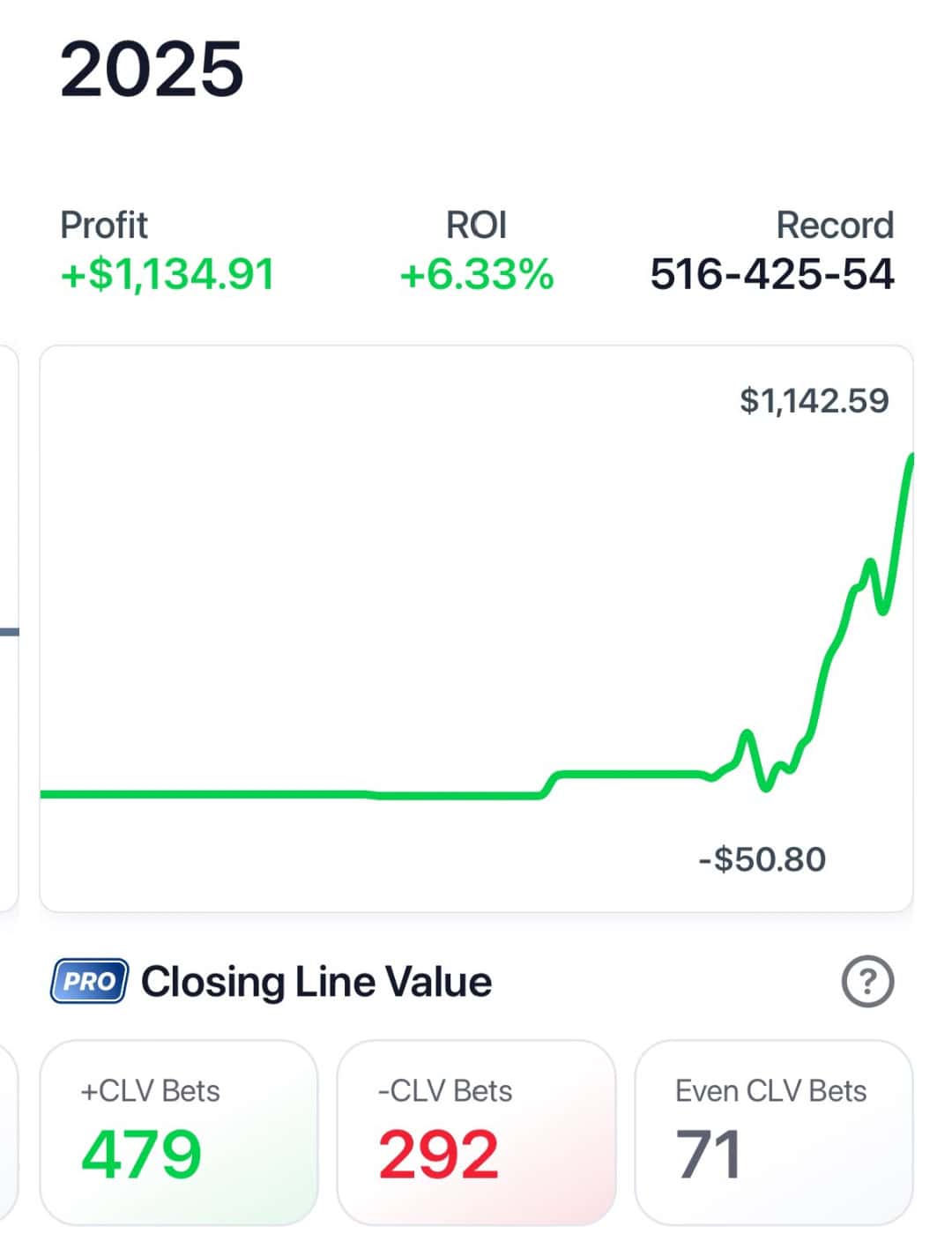Tap the Record label
This screenshot has height=1241, width=952.
point(835,225)
